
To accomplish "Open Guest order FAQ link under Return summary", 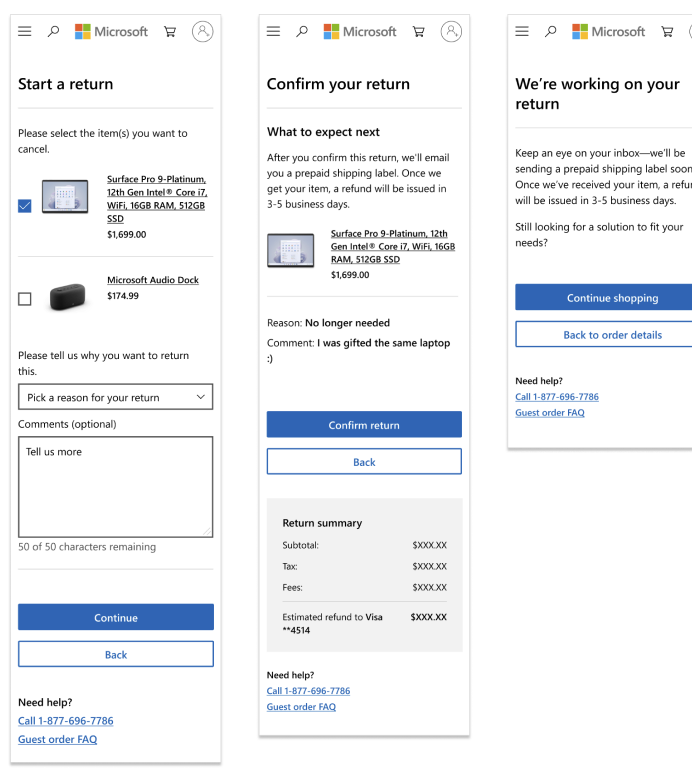I will click(301, 707).
